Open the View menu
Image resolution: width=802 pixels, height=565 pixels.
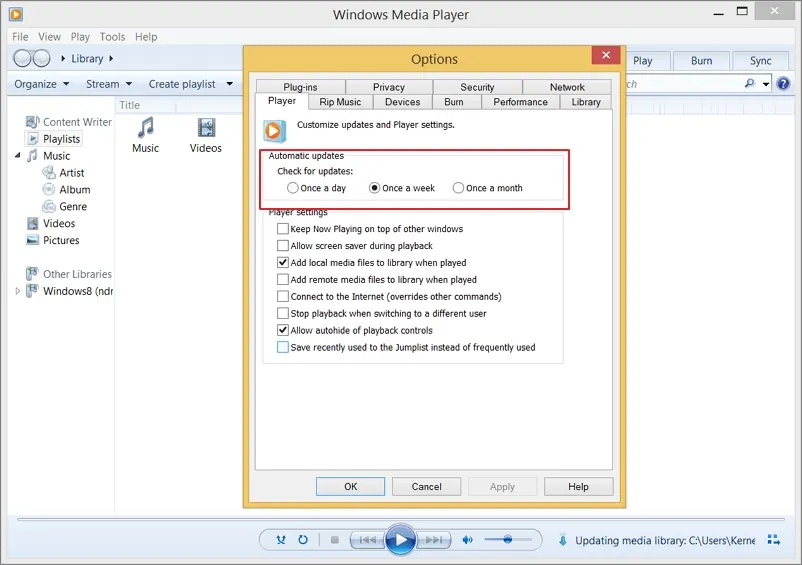tap(50, 37)
